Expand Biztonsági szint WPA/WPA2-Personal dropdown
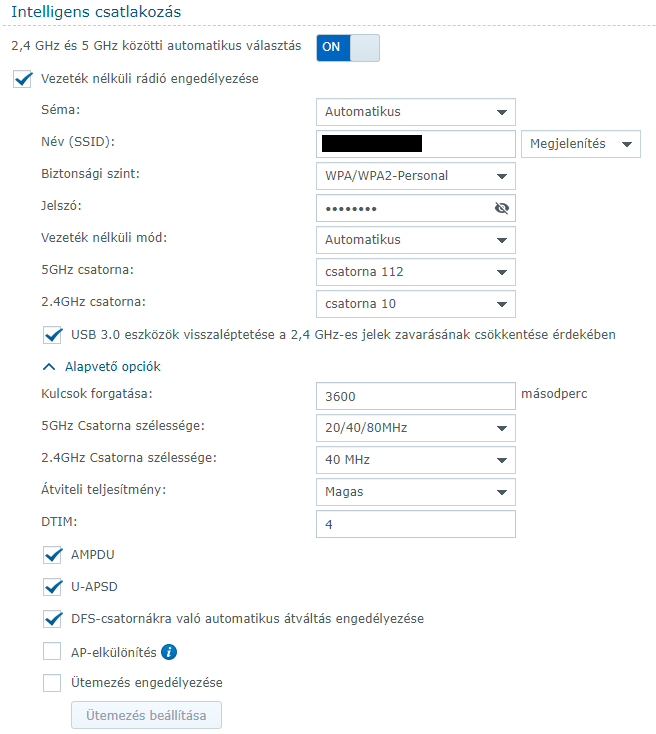The image size is (656, 734). [x=415, y=176]
